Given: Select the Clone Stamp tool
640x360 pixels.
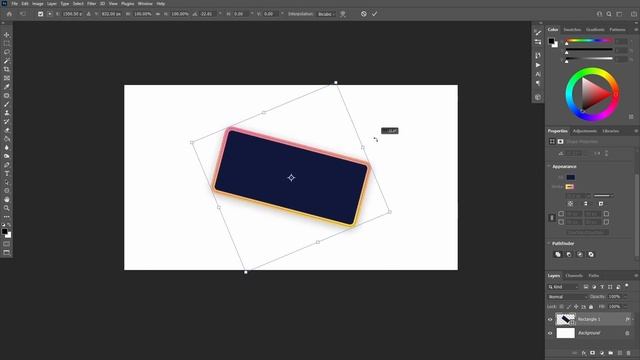Looking at the screenshot, I should 7,113.
